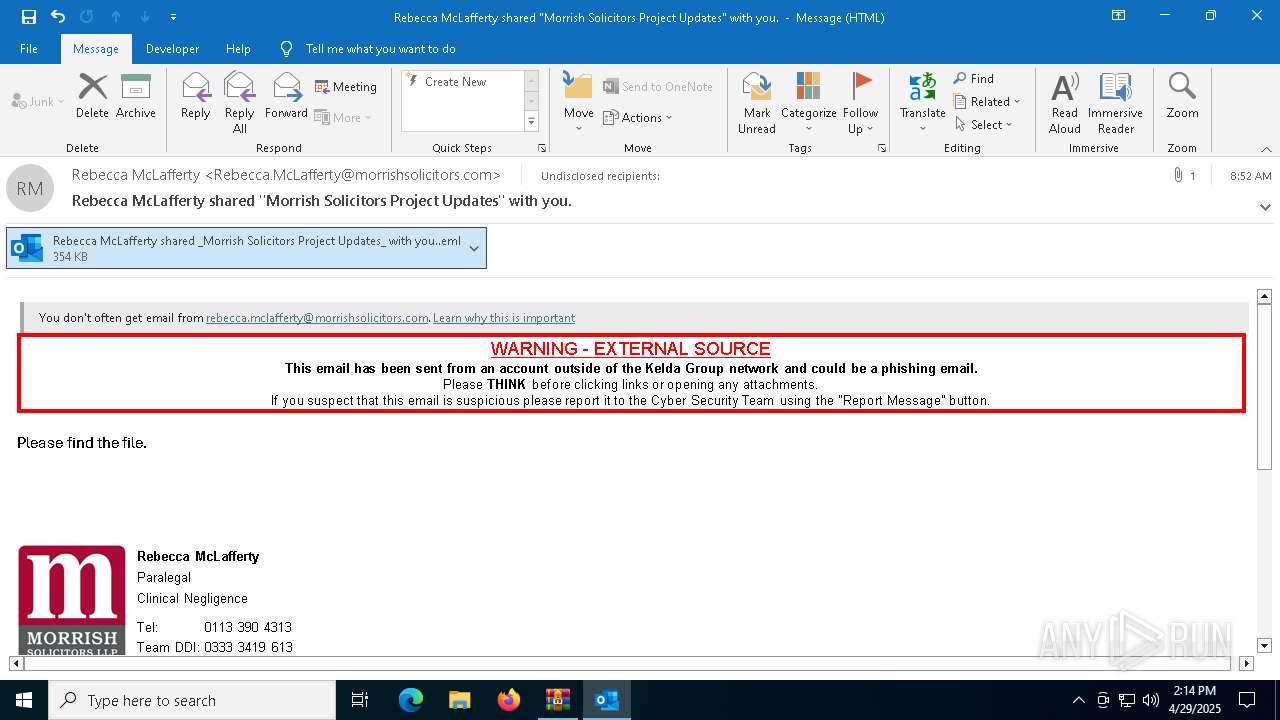
Task: Collapse the ribbon
Action: [1266, 149]
